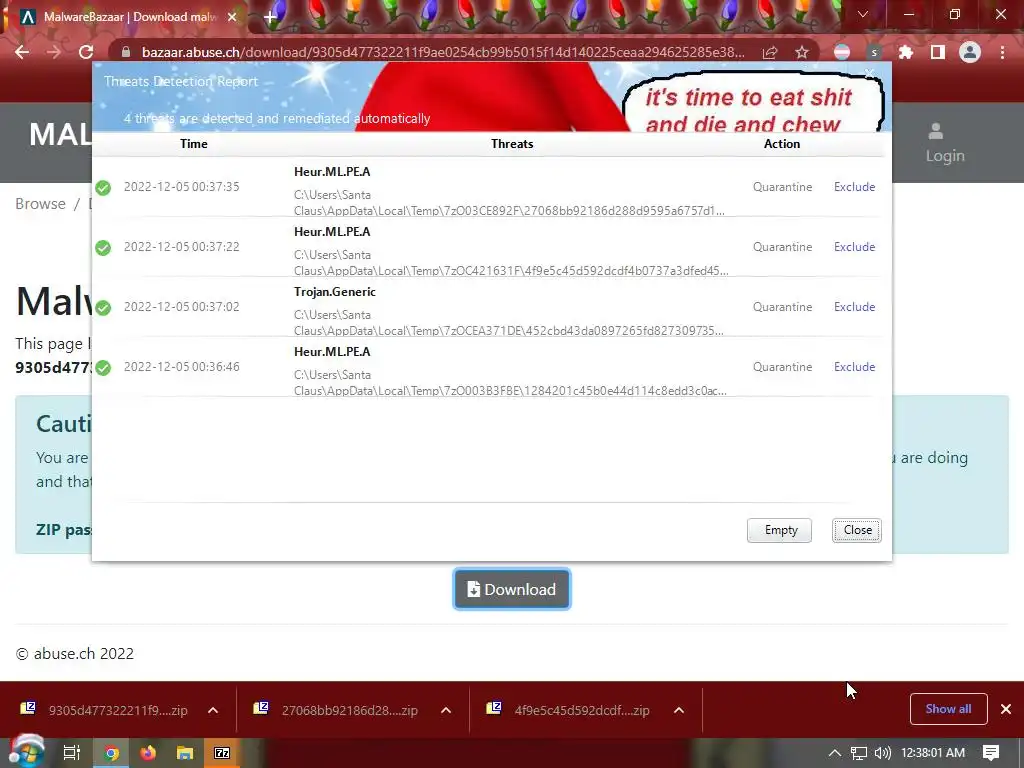The height and width of the screenshot is (768, 1024).
Task: Exclude the 00:36:46 Heur.ML.PE.A threat
Action: click(x=854, y=367)
